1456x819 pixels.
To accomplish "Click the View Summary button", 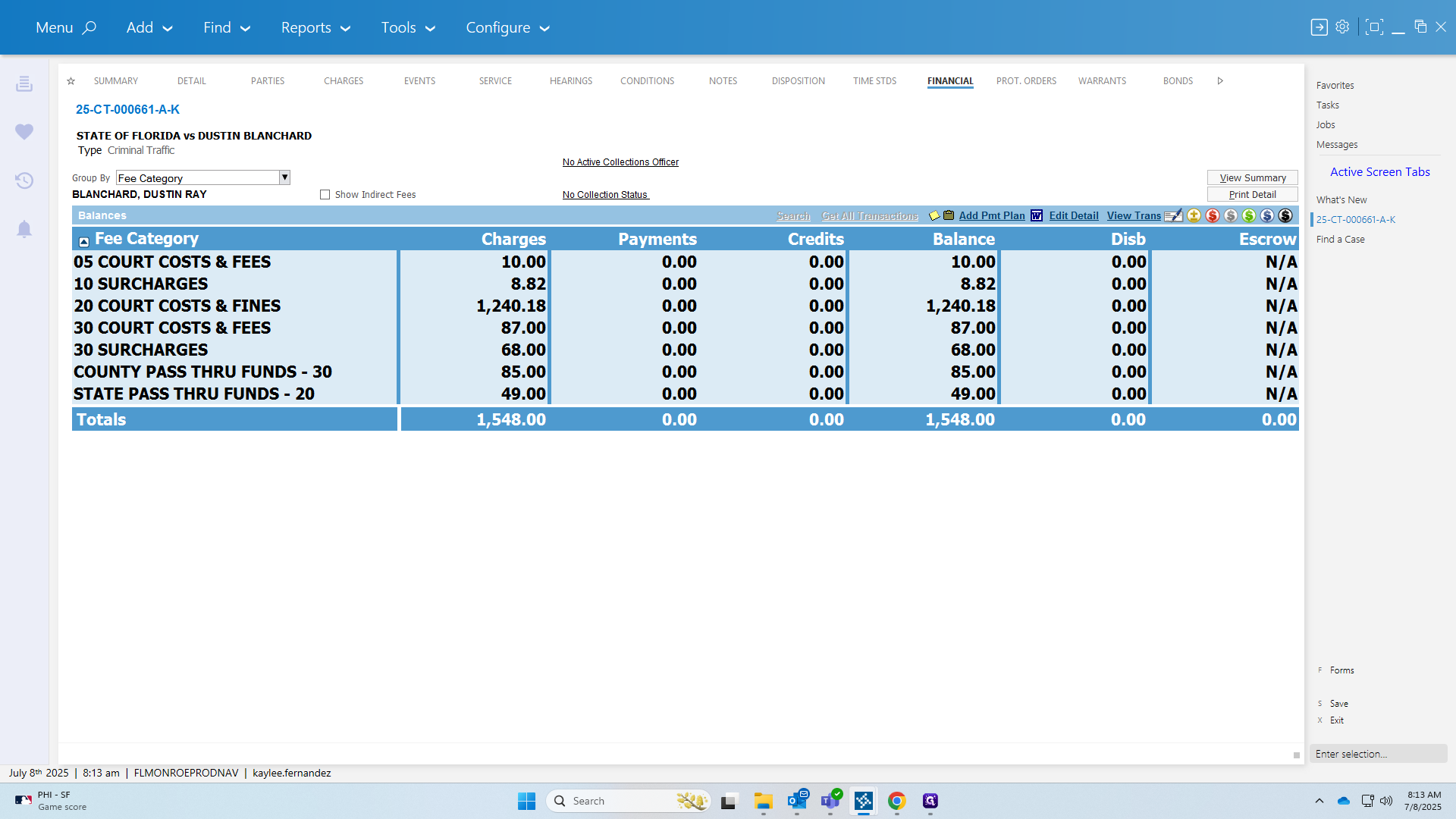I will (1252, 178).
